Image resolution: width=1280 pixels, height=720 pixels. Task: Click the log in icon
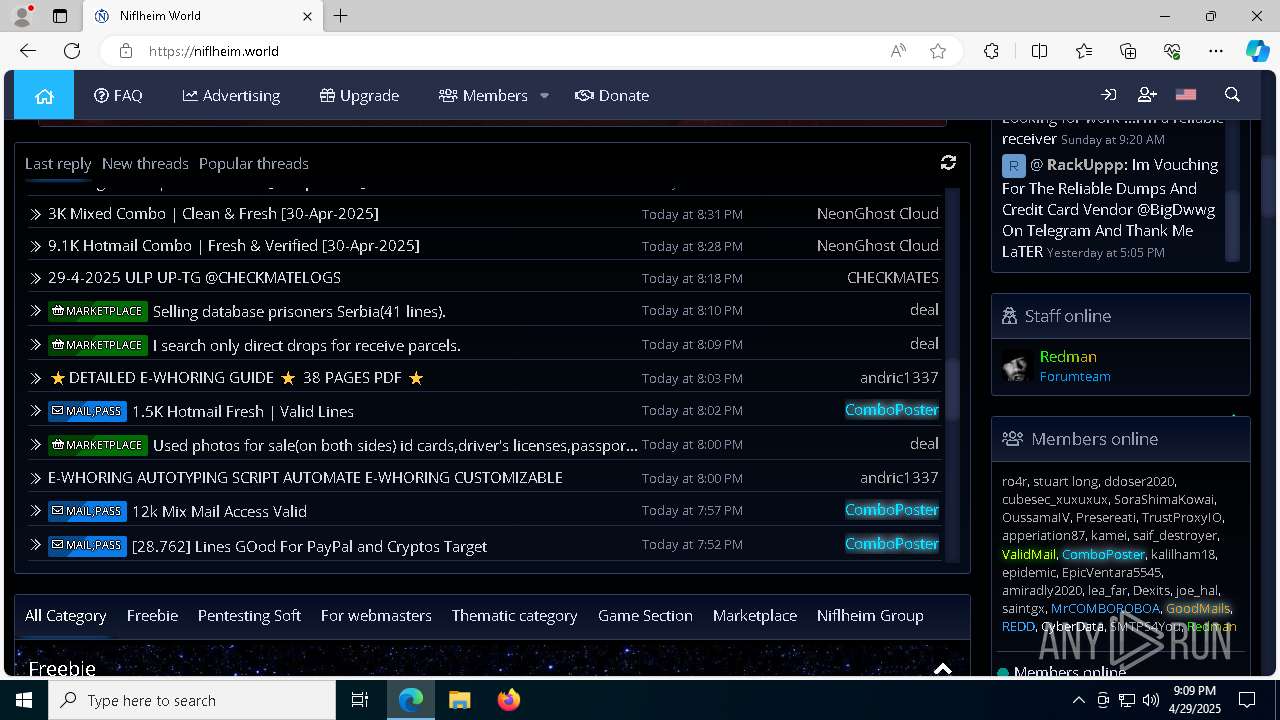point(1108,95)
